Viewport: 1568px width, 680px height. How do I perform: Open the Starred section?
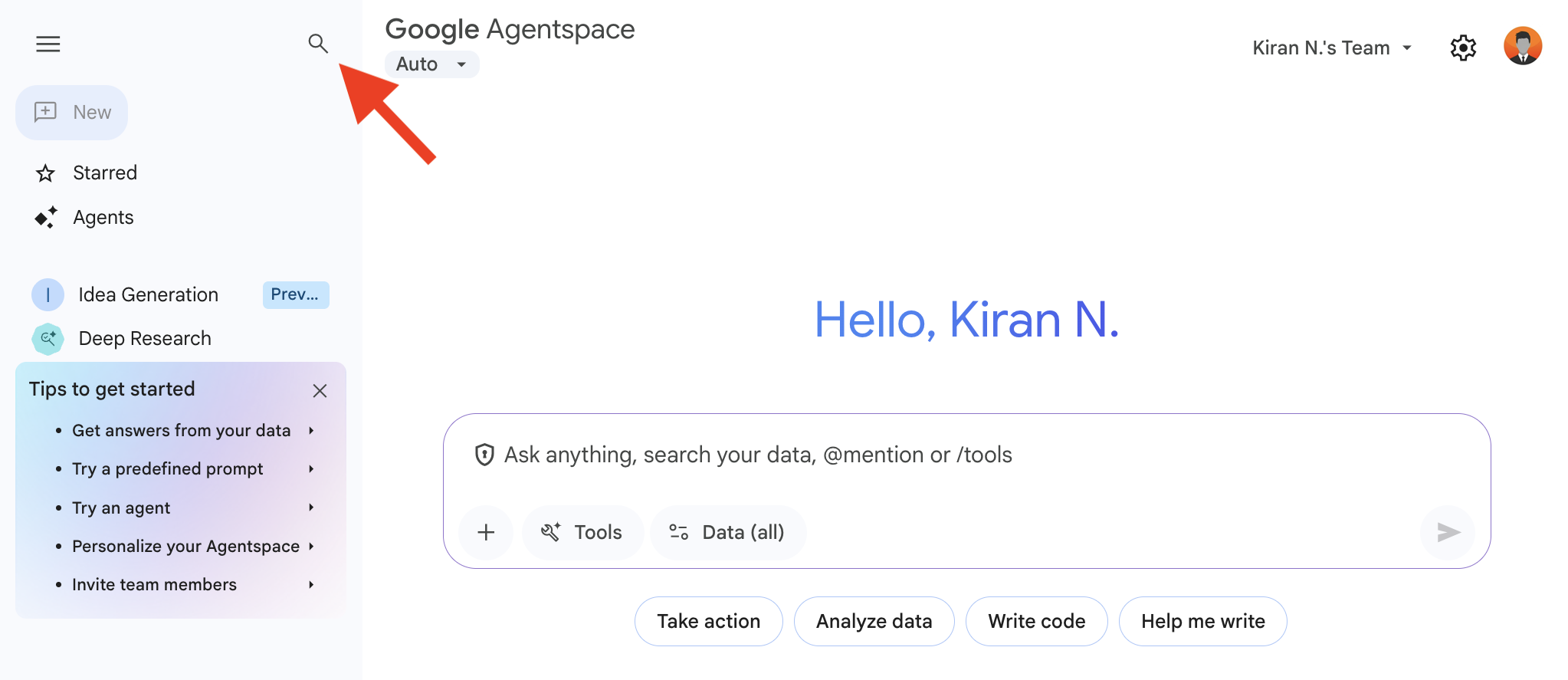104,173
